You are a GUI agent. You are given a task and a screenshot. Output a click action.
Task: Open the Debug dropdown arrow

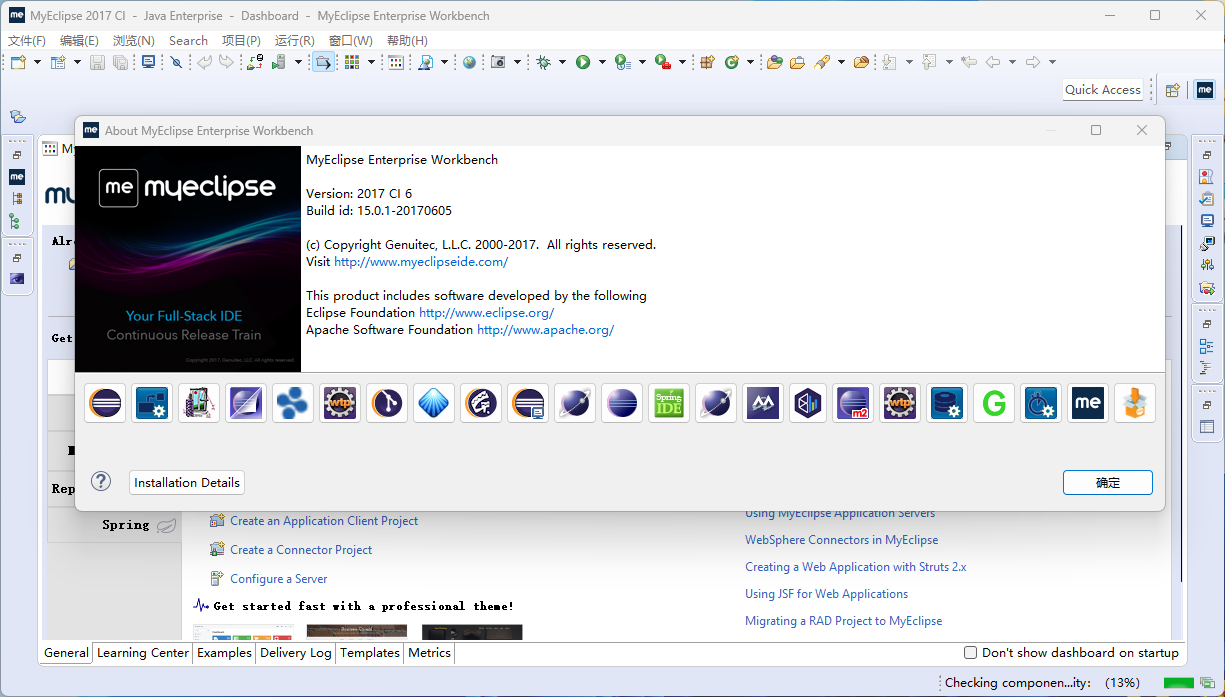click(562, 62)
